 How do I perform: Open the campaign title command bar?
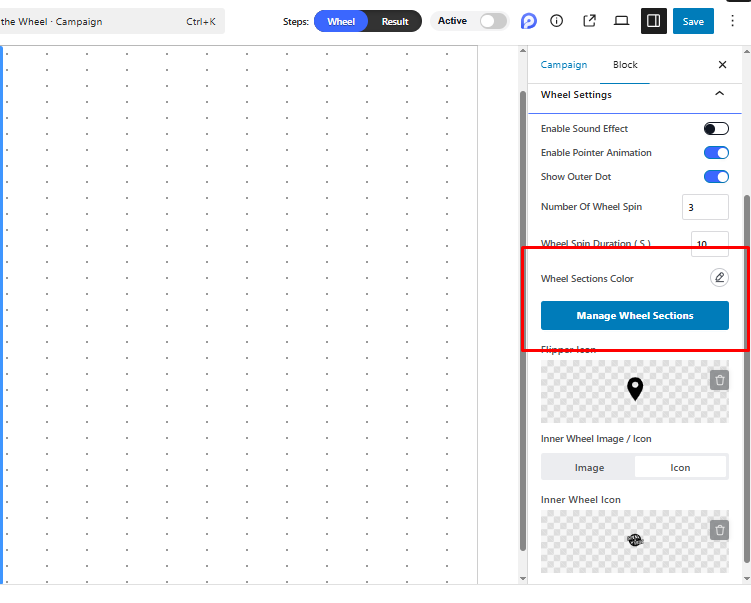112,22
